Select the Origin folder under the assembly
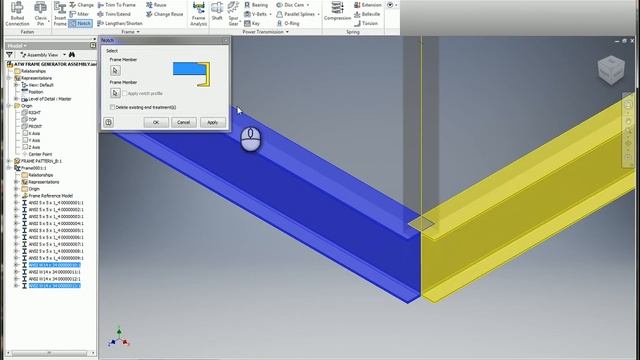 23,106
